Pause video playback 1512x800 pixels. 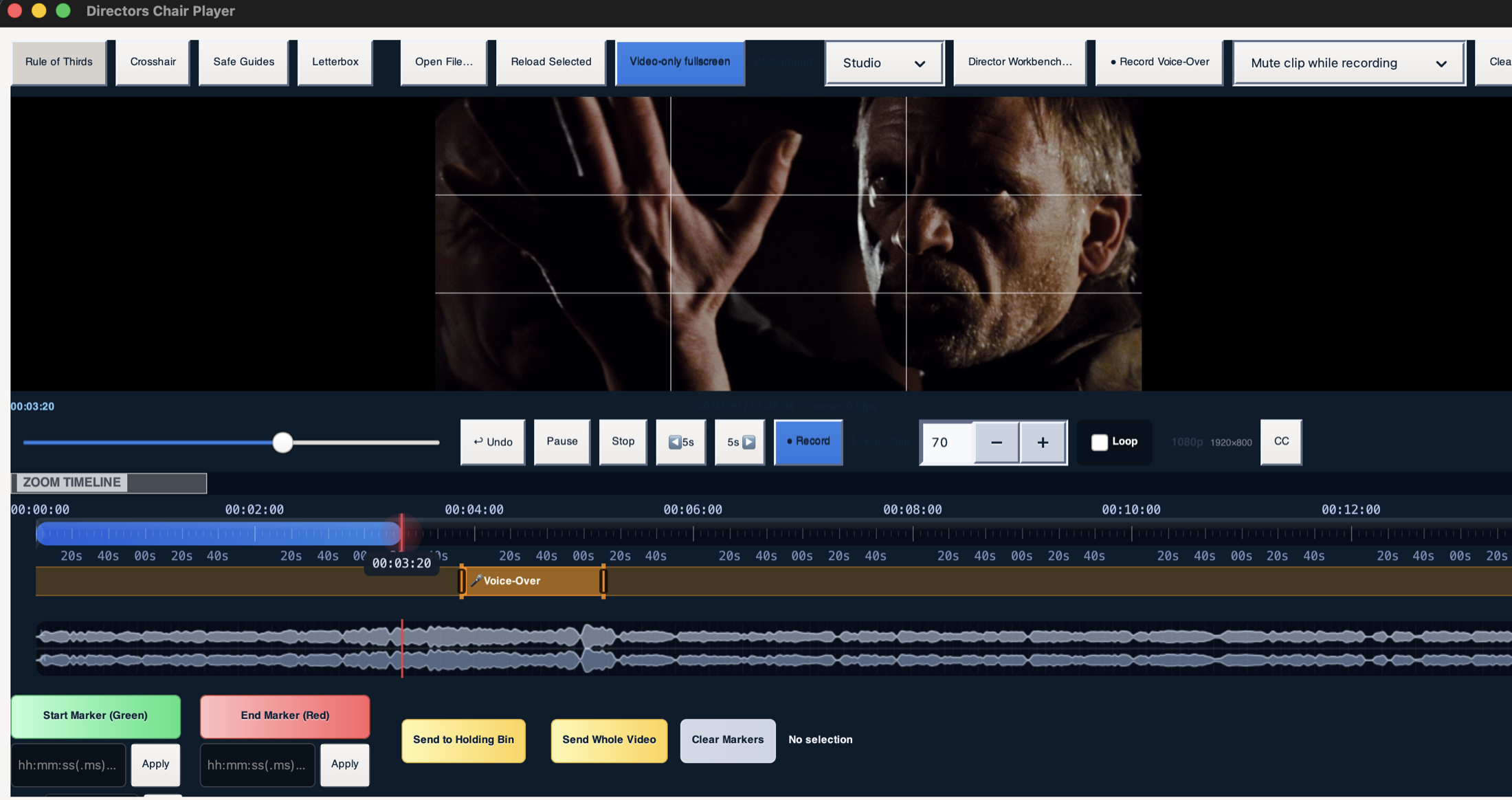pyautogui.click(x=562, y=442)
